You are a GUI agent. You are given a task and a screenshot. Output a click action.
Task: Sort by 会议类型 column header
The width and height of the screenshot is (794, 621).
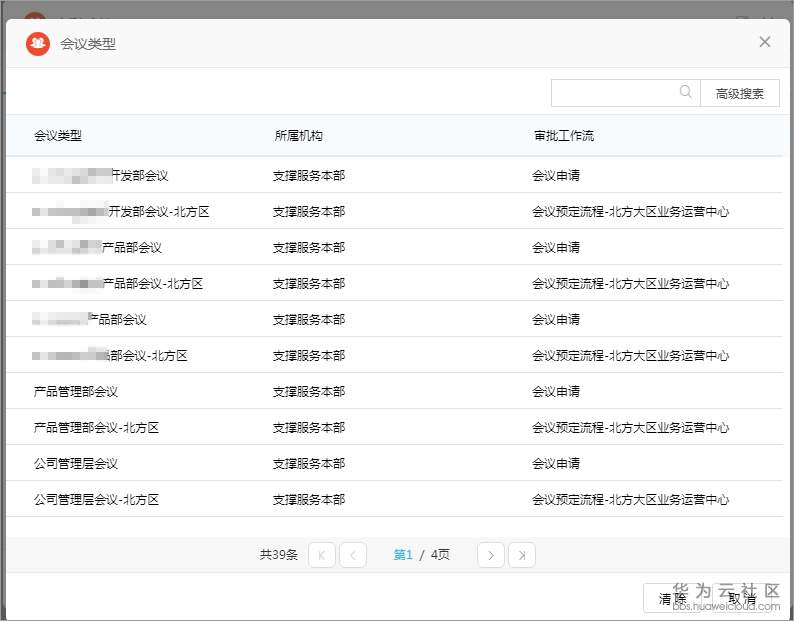click(58, 135)
